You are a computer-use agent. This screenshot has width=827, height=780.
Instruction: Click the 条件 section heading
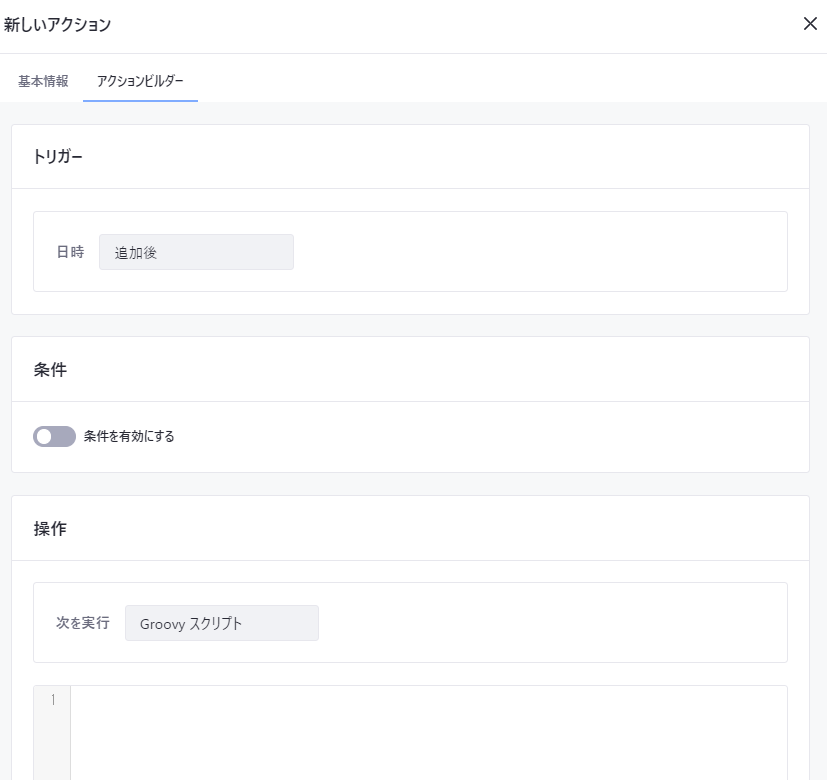[50, 369]
